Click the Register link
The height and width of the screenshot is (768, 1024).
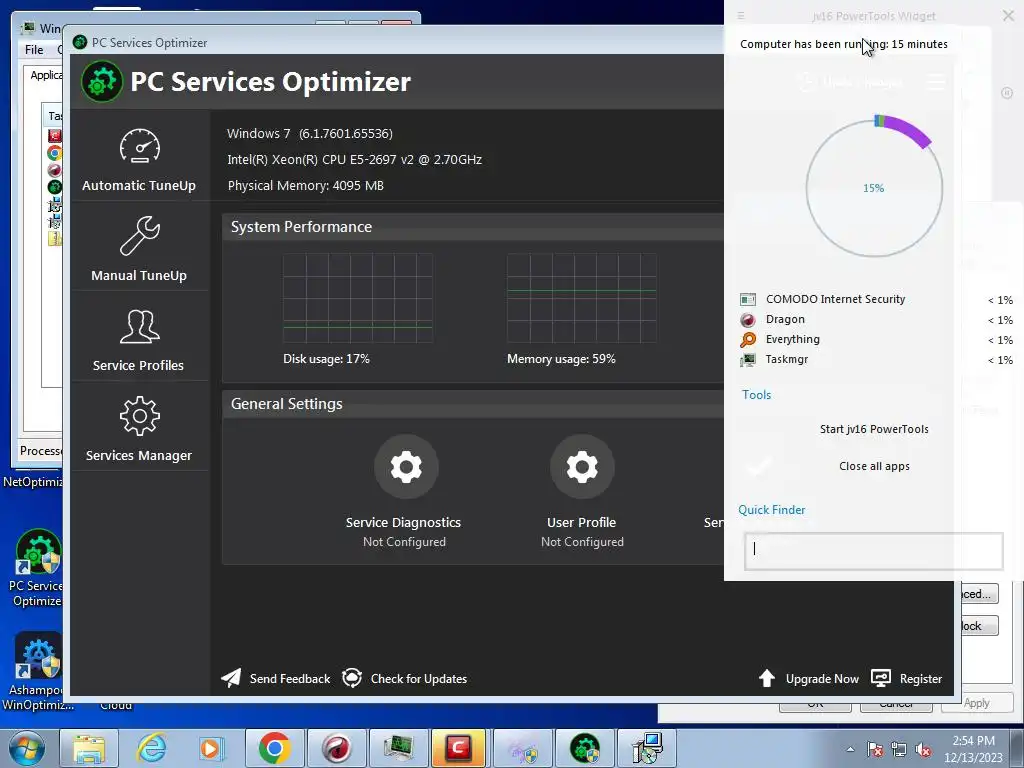click(921, 679)
